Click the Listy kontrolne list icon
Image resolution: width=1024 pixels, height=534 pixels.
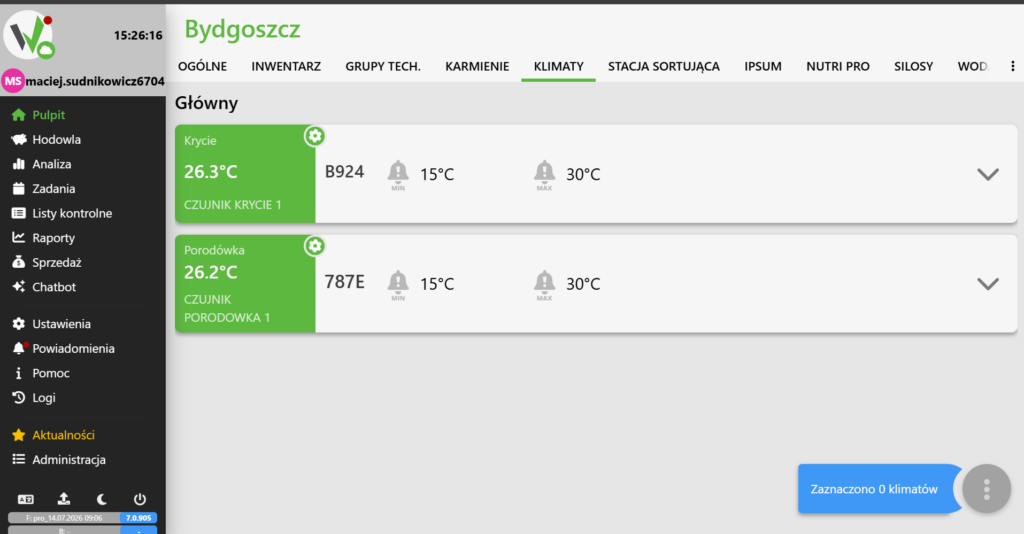click(18, 213)
